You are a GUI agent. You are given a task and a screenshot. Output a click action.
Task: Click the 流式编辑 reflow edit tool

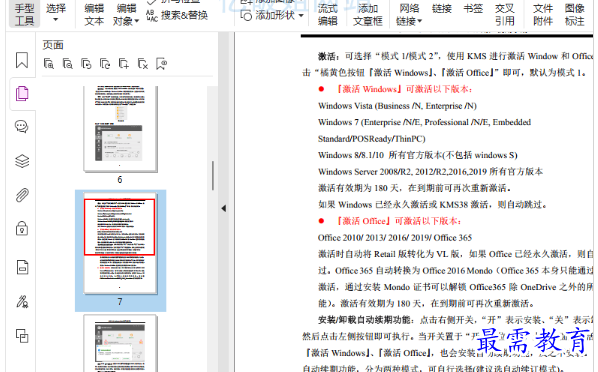click(328, 14)
